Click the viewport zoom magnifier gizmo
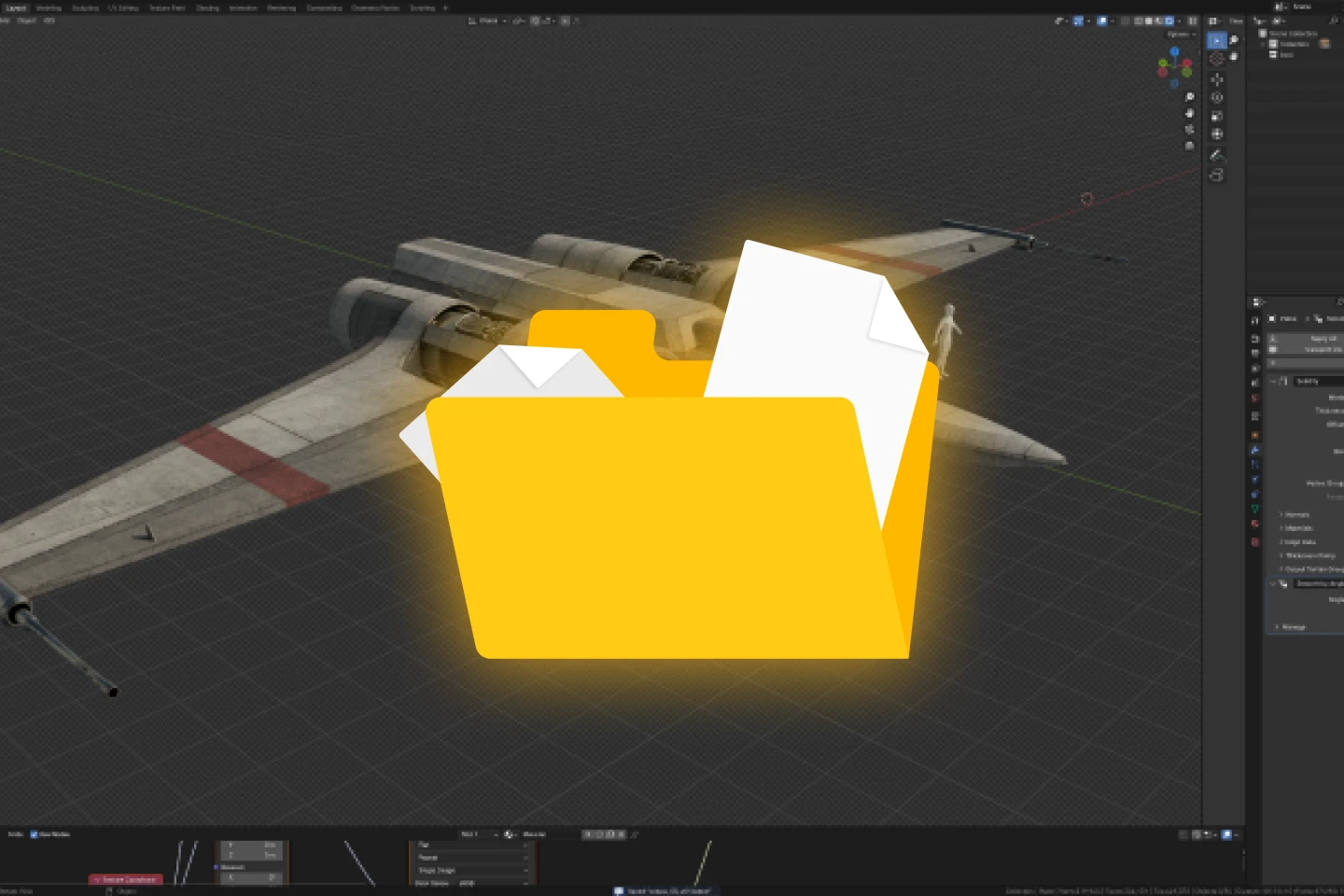 click(1190, 97)
